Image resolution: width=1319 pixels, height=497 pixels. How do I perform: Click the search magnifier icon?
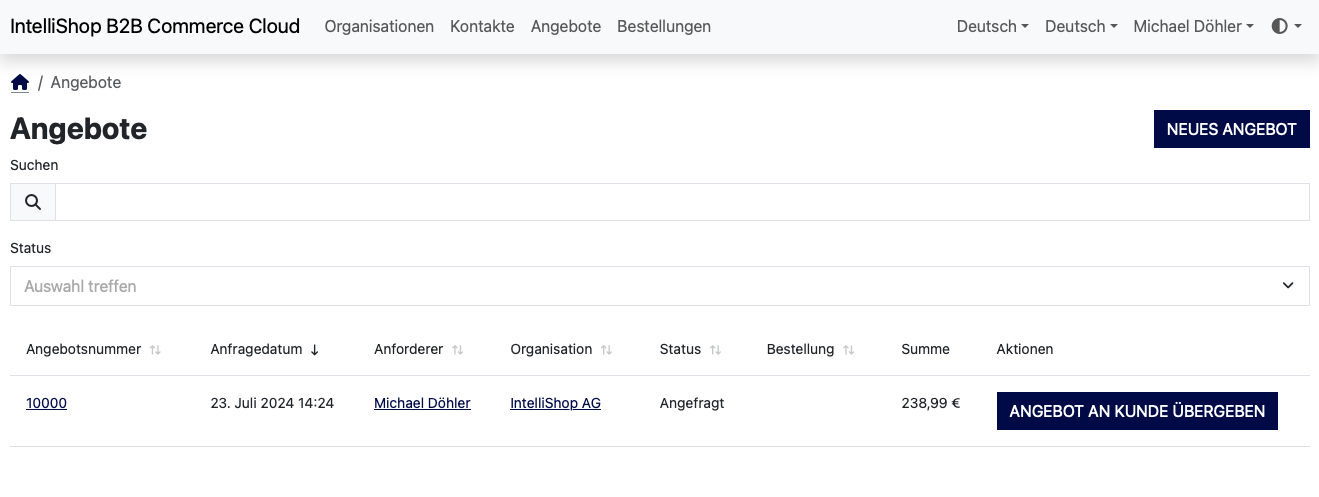33,202
